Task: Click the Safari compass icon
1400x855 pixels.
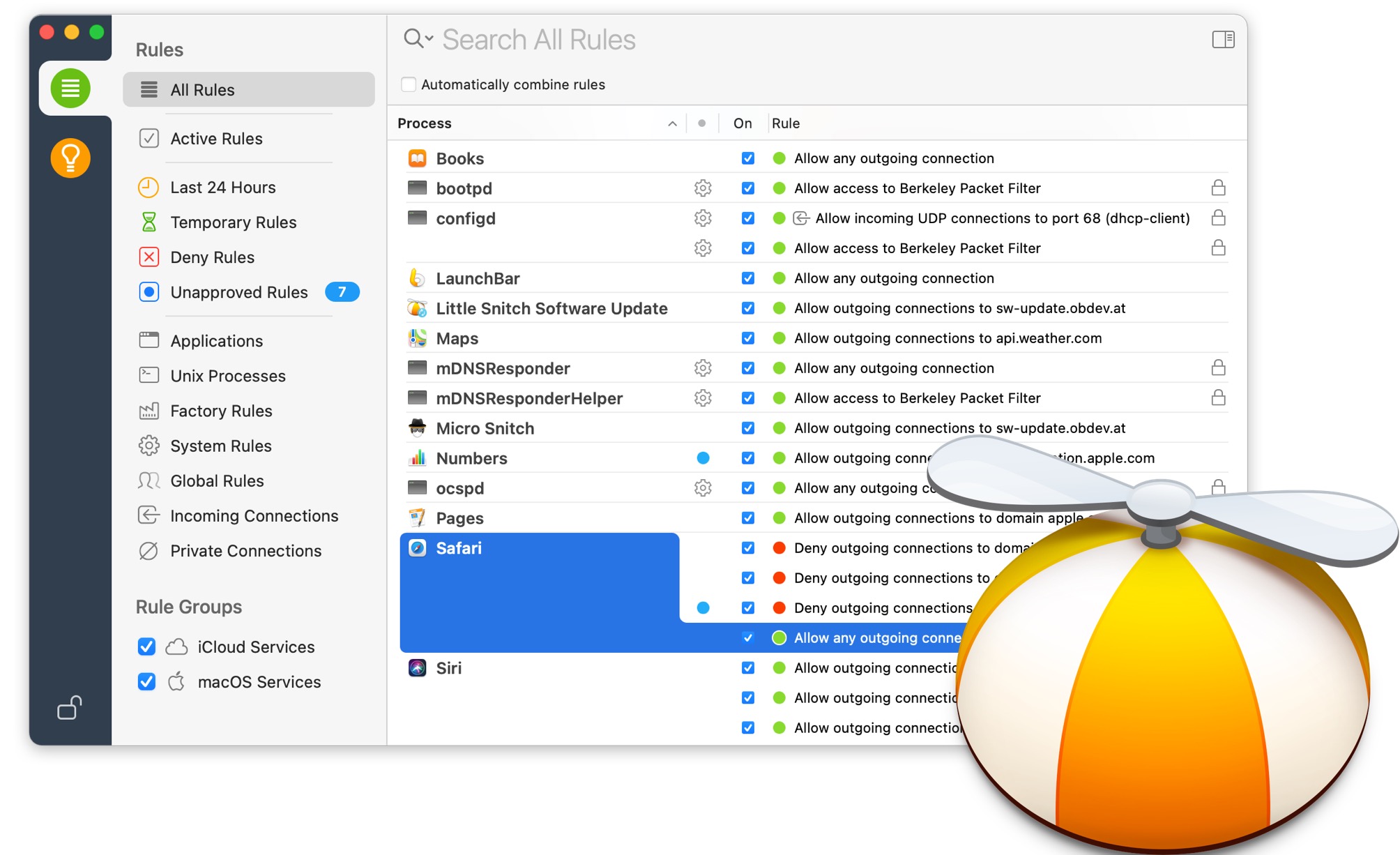Action: (418, 548)
